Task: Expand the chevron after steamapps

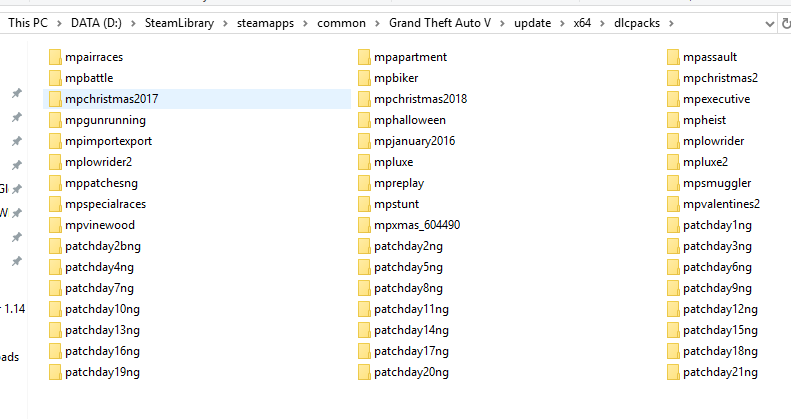Action: 305,23
